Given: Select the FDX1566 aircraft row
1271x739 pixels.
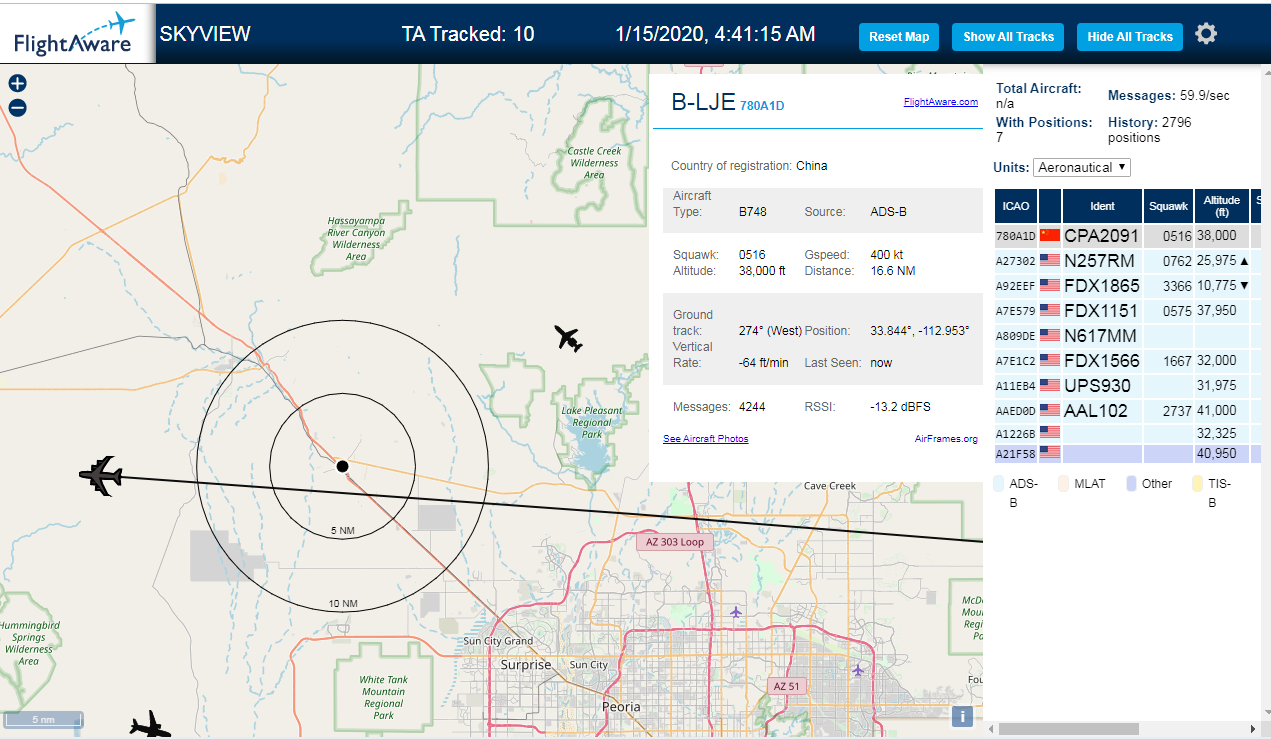Looking at the screenshot, I should [1127, 360].
